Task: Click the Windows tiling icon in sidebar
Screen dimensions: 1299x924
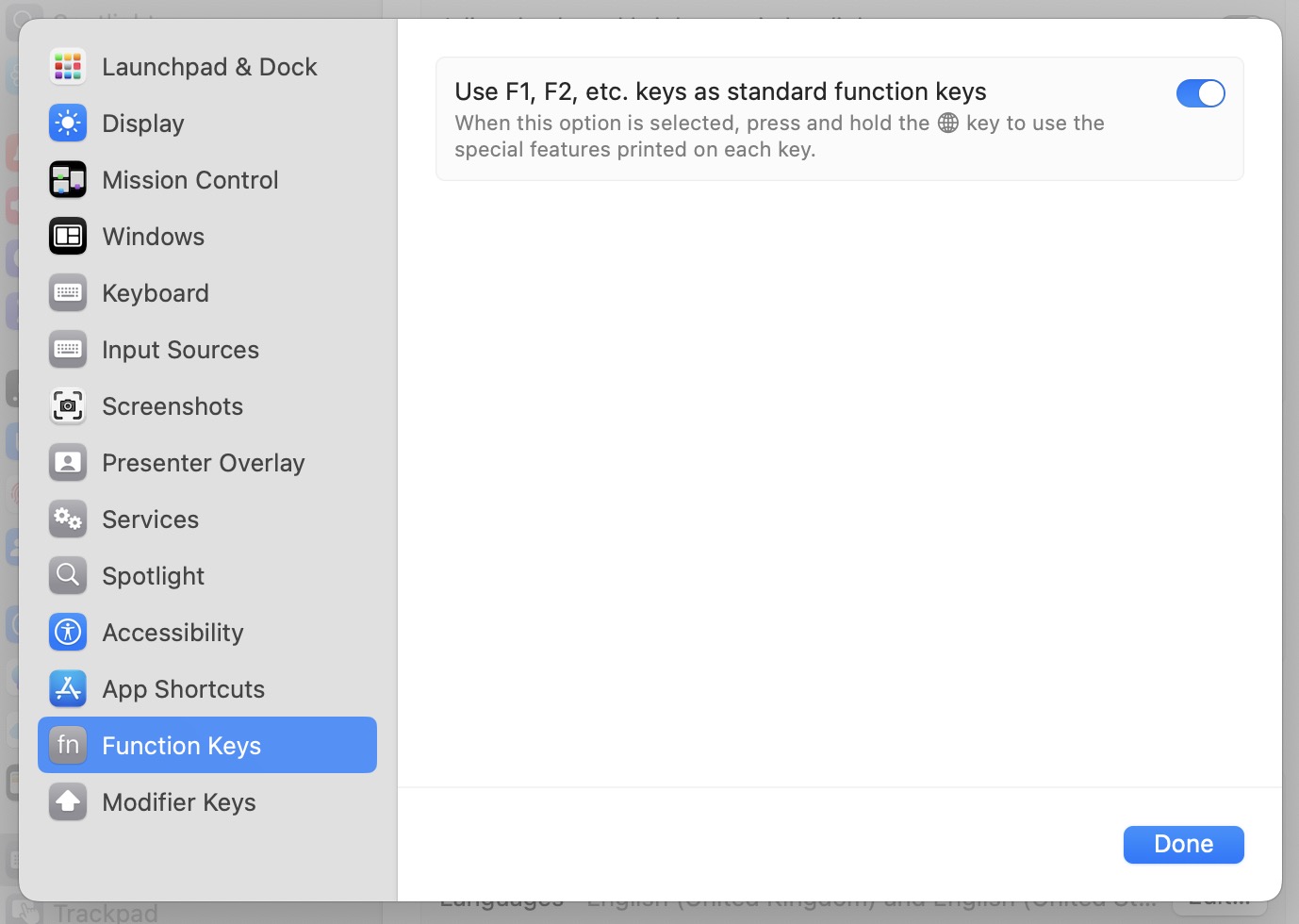Action: 67,236
